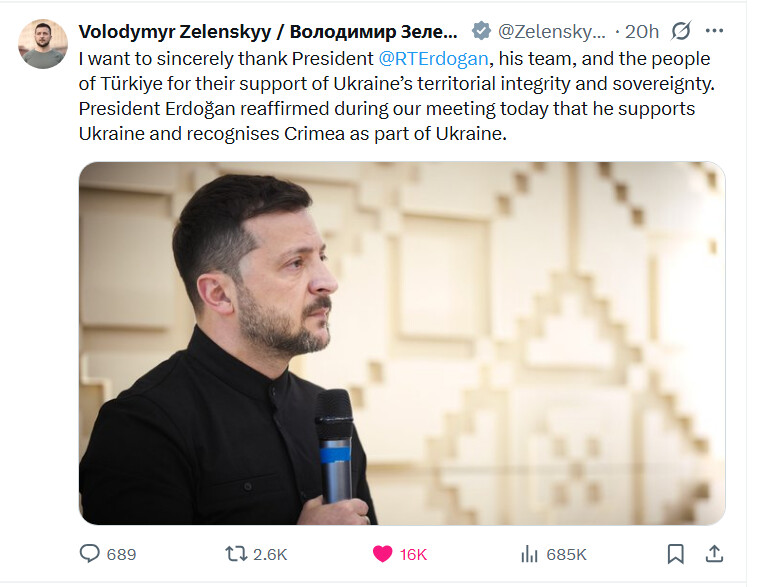Bookmark this tweet
Viewport: 760px width, 587px height.
[675, 554]
